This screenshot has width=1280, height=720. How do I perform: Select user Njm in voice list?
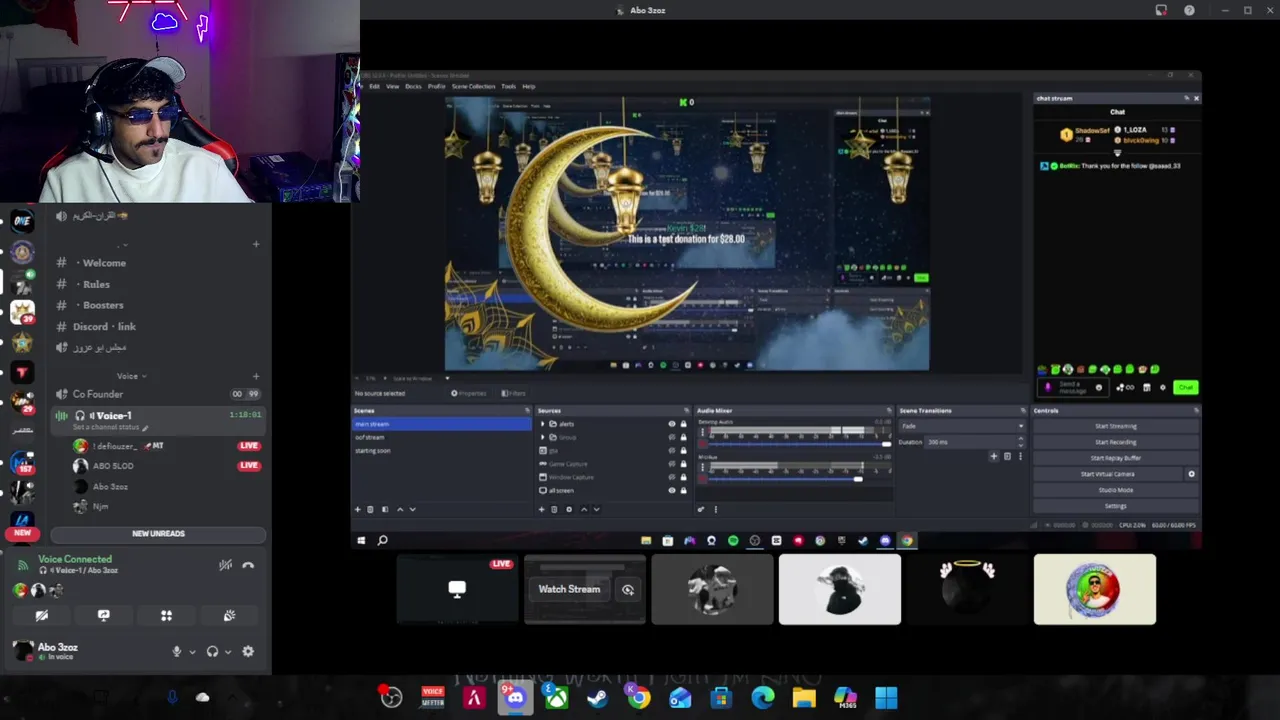(100, 507)
